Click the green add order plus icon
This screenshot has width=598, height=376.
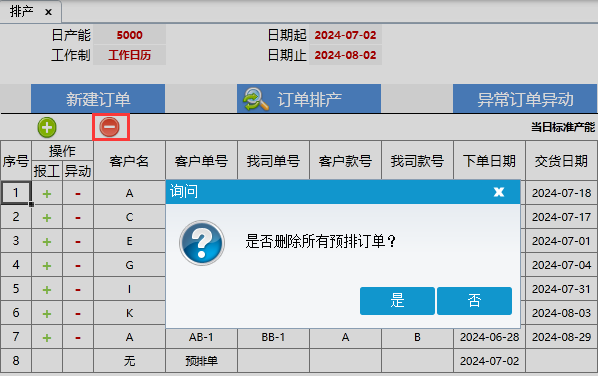47,127
